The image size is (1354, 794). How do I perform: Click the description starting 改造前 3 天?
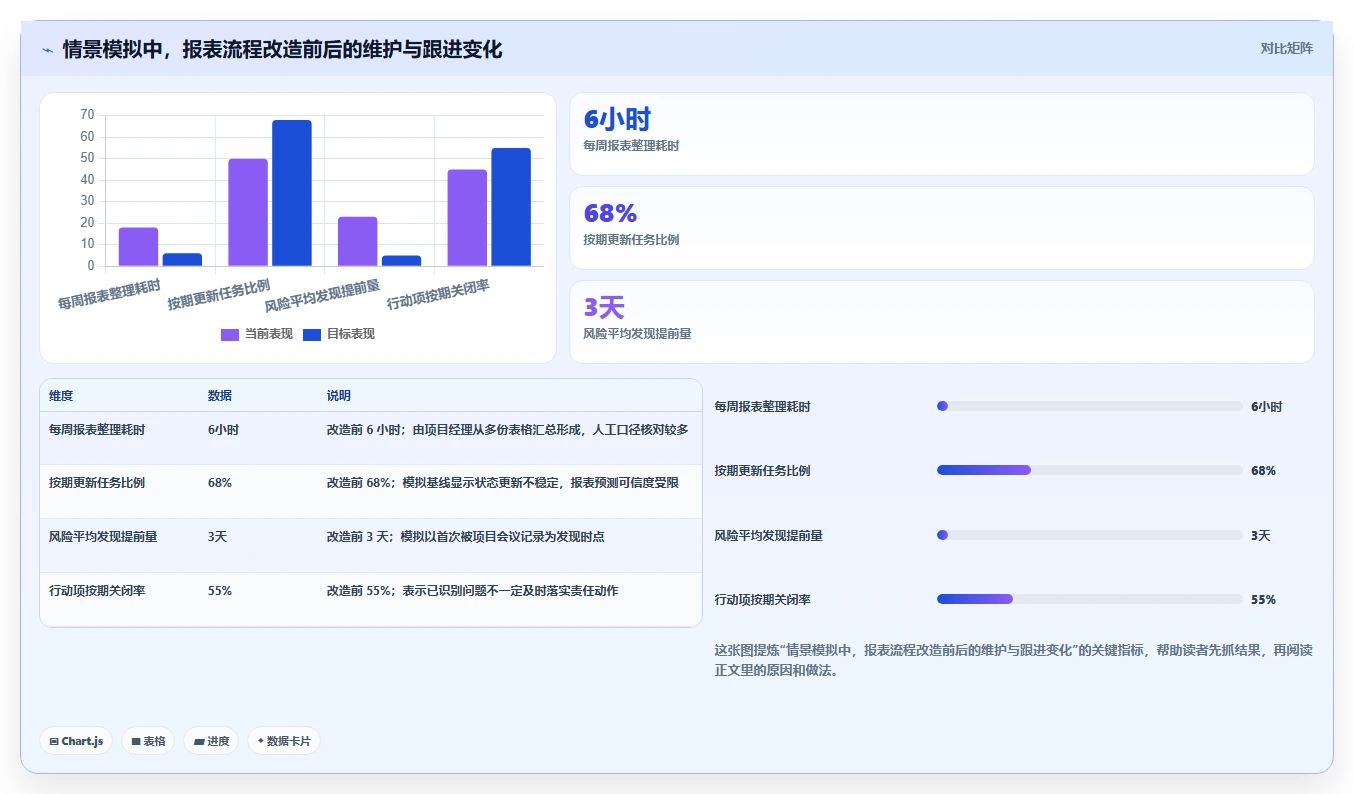point(466,536)
